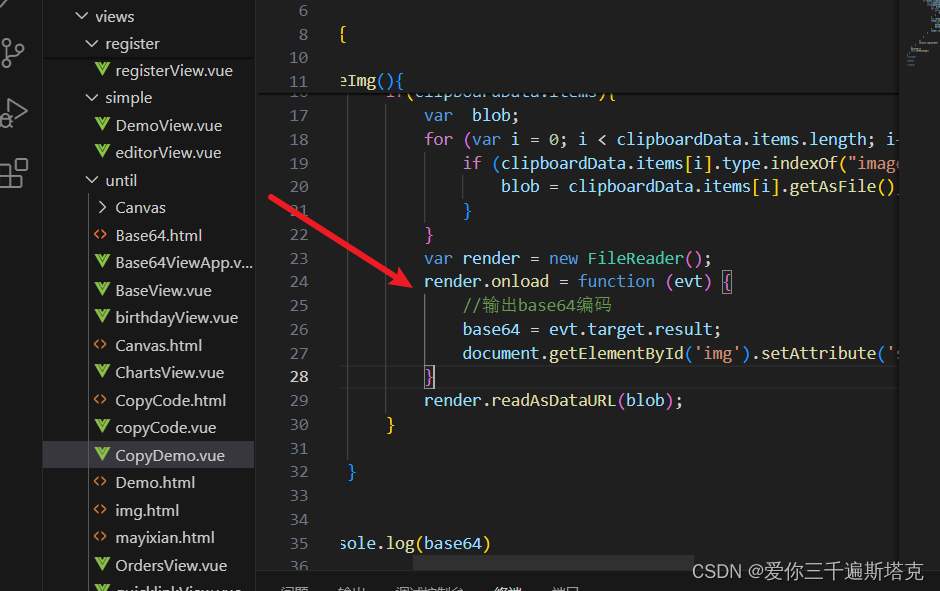The height and width of the screenshot is (591, 940).
Task: Click the Vue icon beside editorView.vue
Action: (103, 152)
